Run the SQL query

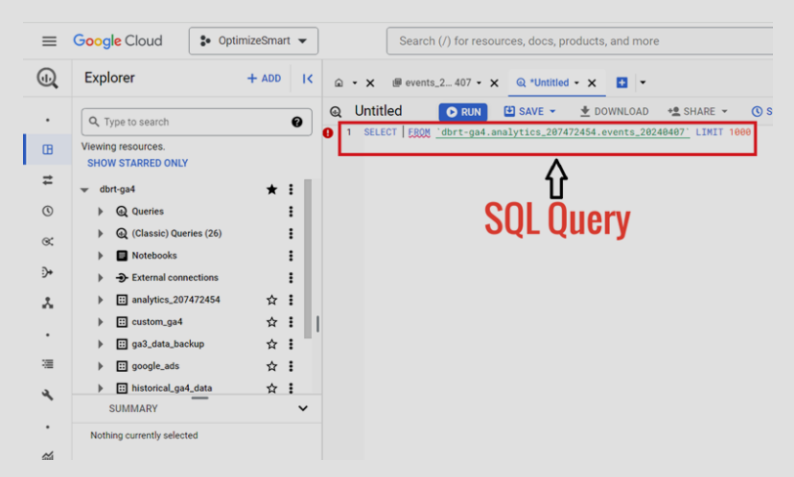(x=463, y=112)
